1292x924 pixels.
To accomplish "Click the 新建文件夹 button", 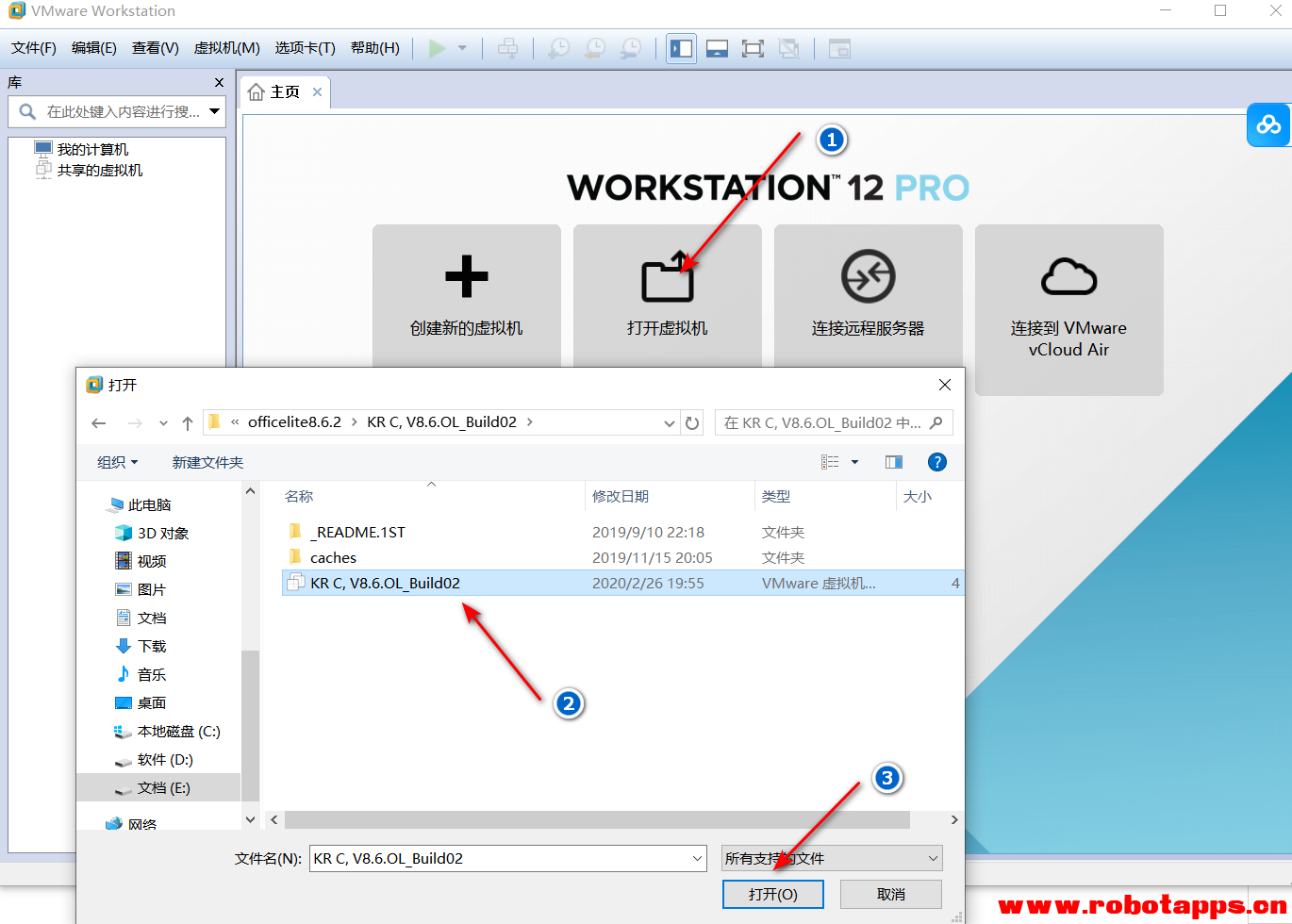I will (207, 462).
